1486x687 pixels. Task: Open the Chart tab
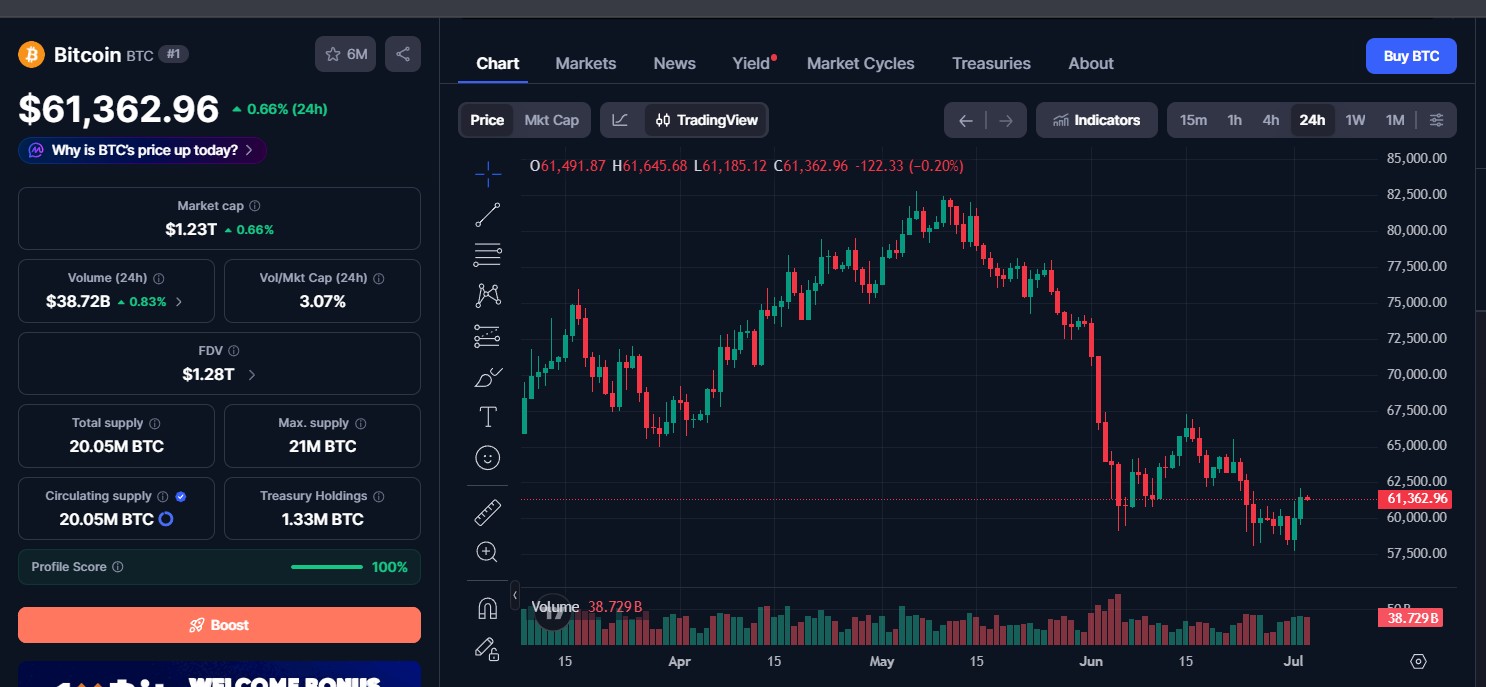498,63
